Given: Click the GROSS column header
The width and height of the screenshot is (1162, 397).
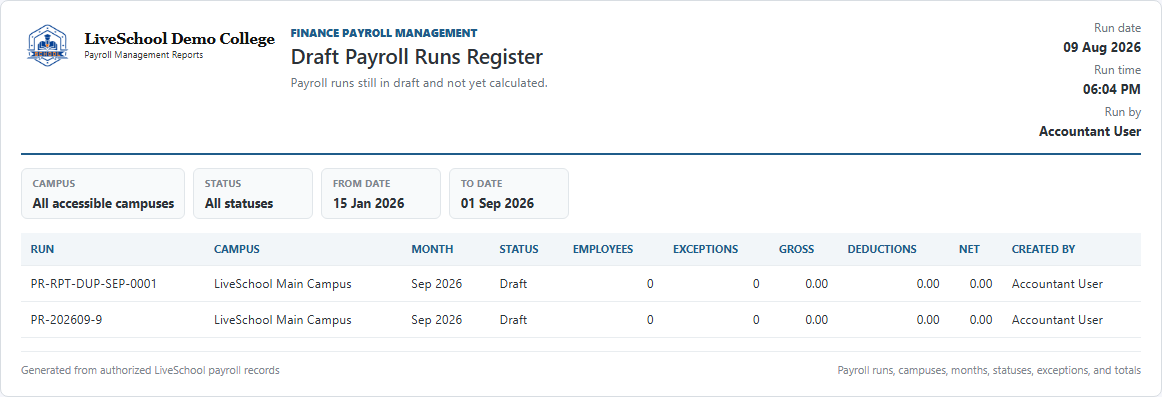Looking at the screenshot, I should point(797,250).
